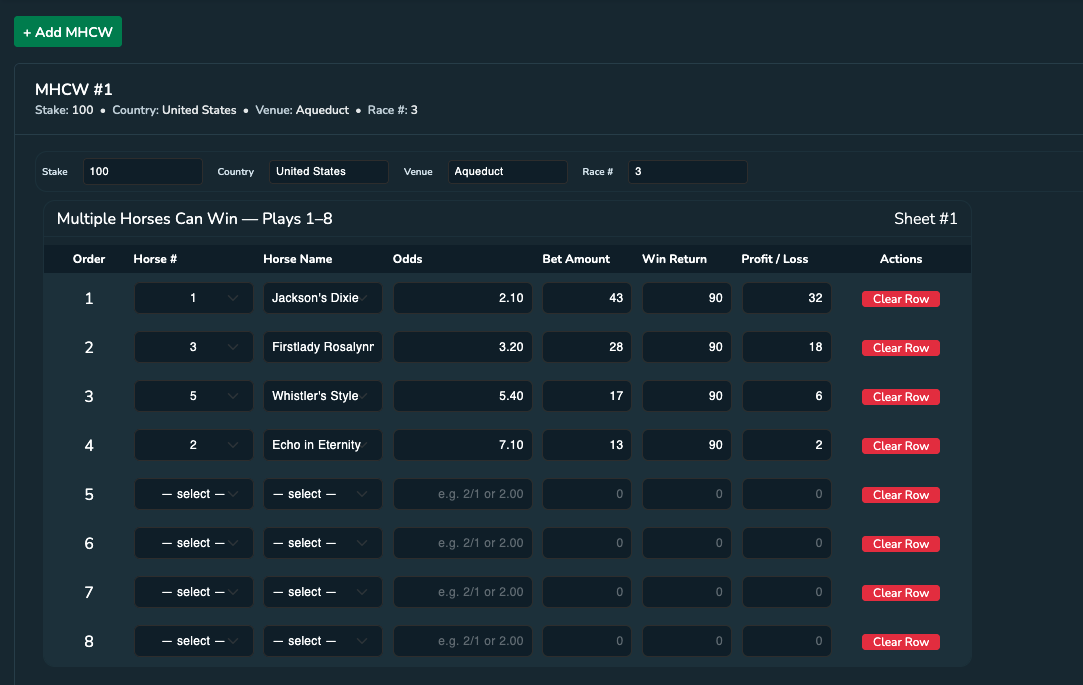Open the Horse # select in row 7
The height and width of the screenshot is (685, 1083).
(x=193, y=591)
